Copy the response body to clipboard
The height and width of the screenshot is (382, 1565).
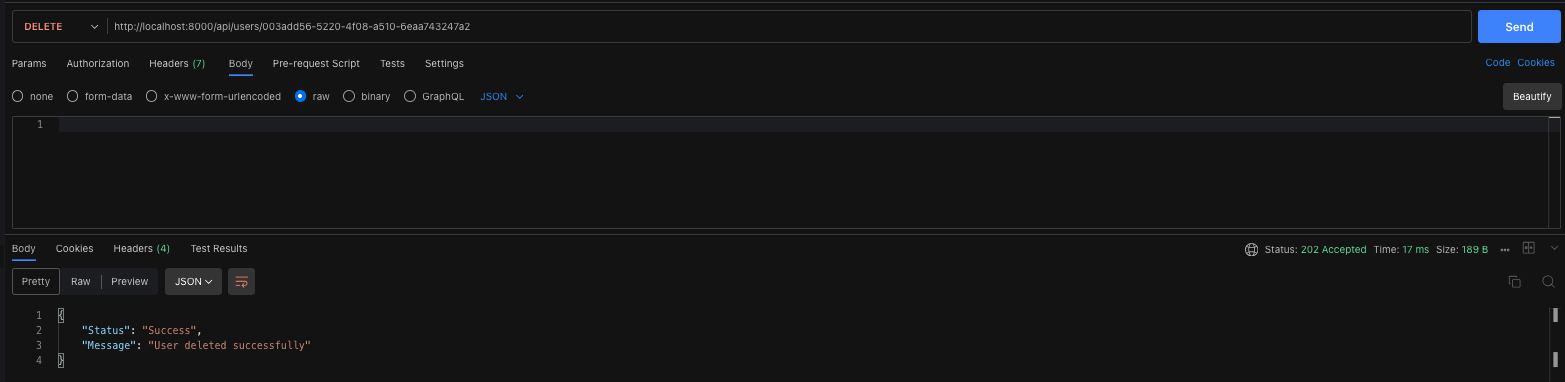pyautogui.click(x=1514, y=282)
